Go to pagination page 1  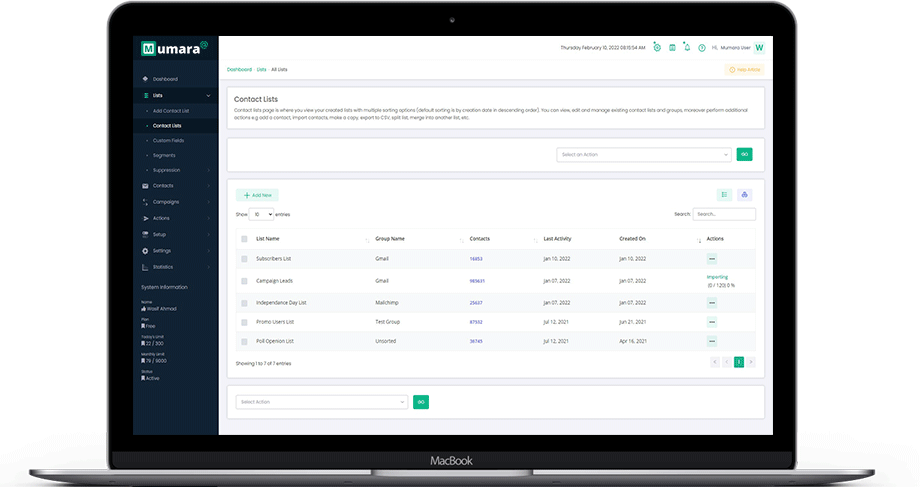[x=739, y=362]
